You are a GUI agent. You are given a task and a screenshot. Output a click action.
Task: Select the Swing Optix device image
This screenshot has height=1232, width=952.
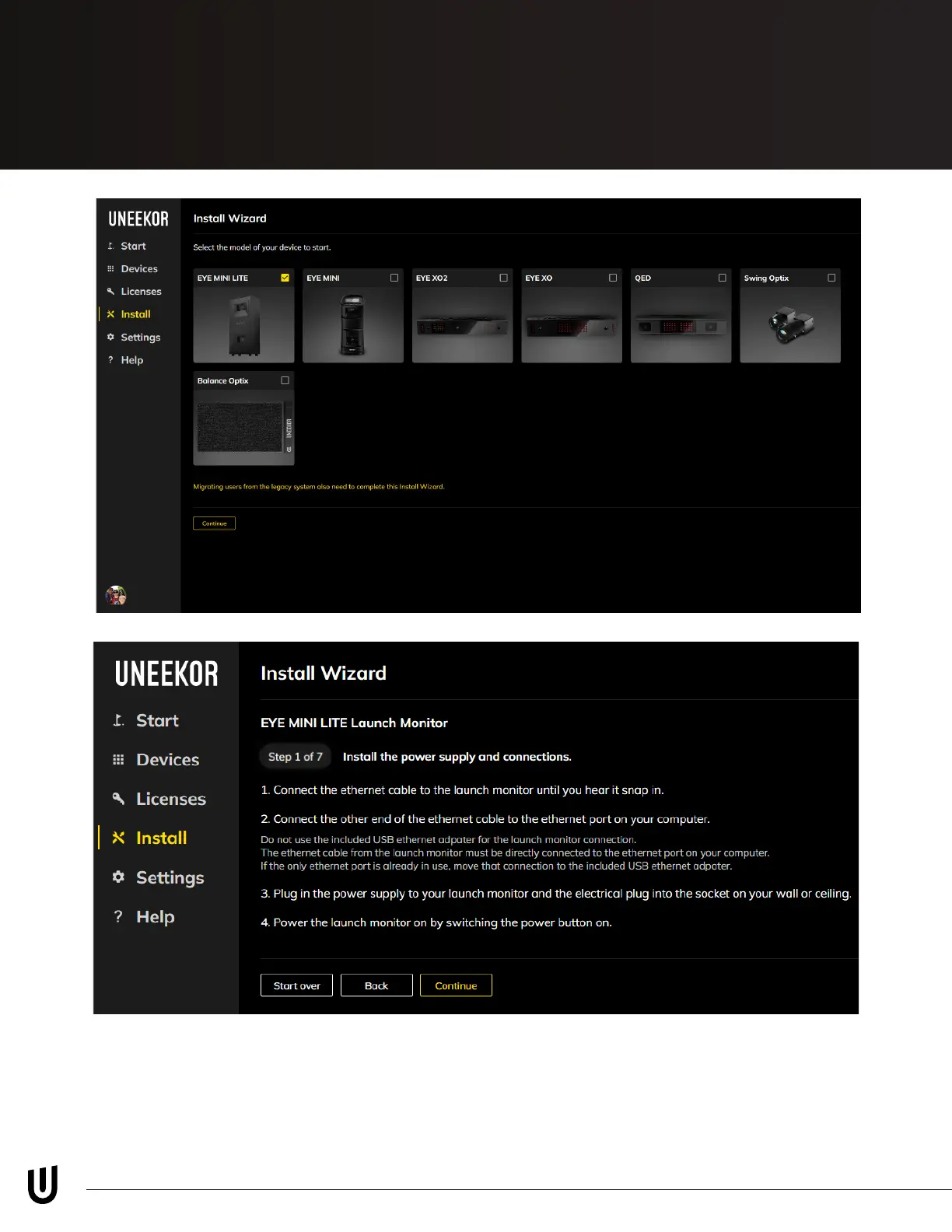790,325
